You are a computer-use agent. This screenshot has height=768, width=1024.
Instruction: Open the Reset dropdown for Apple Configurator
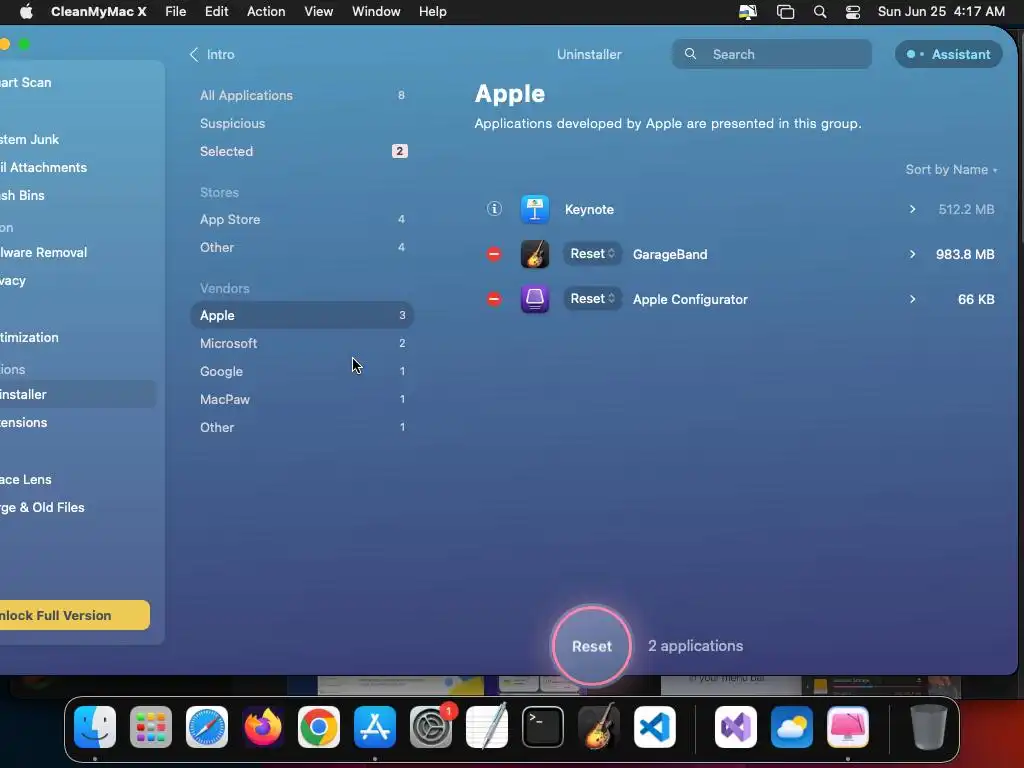[x=592, y=298]
